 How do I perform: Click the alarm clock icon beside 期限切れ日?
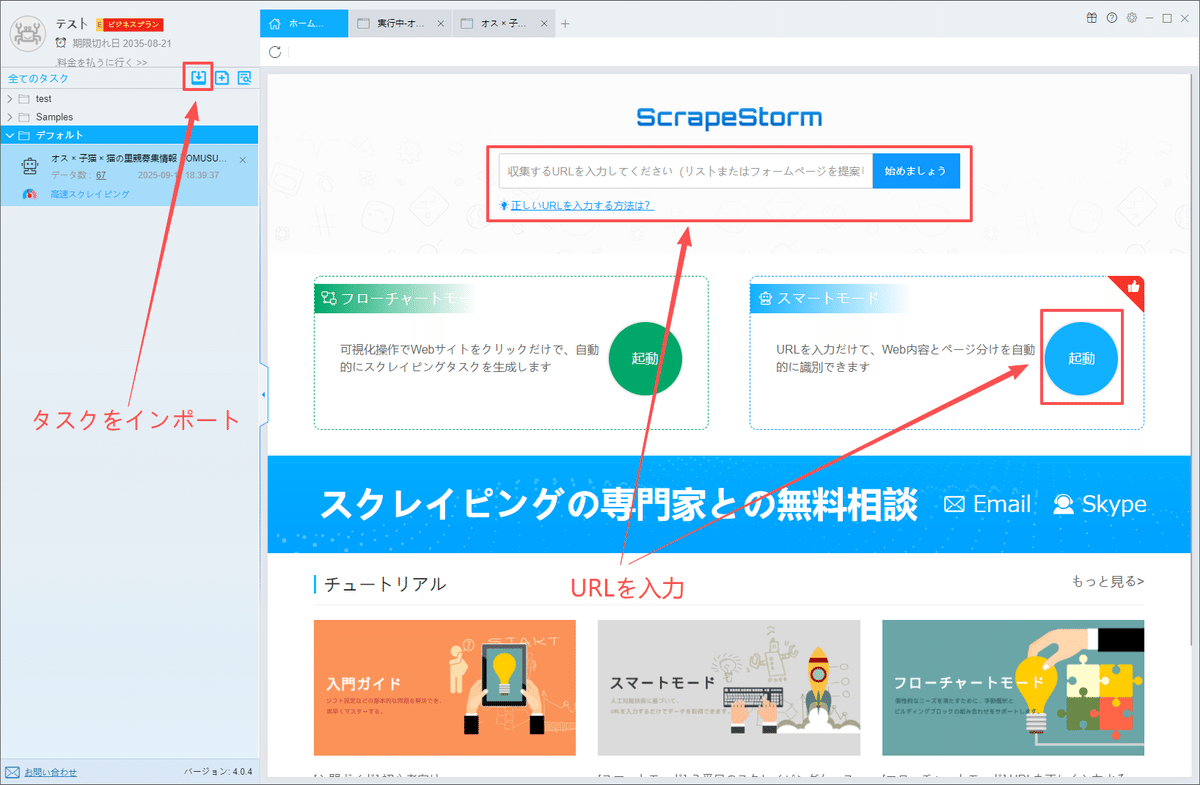pyautogui.click(x=62, y=43)
